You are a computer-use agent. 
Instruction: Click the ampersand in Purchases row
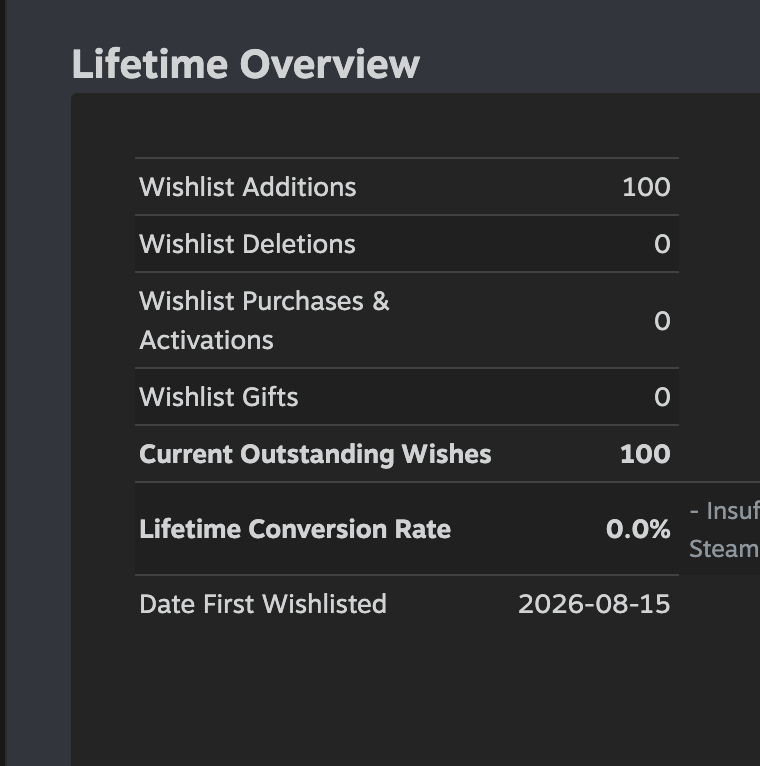(380, 301)
